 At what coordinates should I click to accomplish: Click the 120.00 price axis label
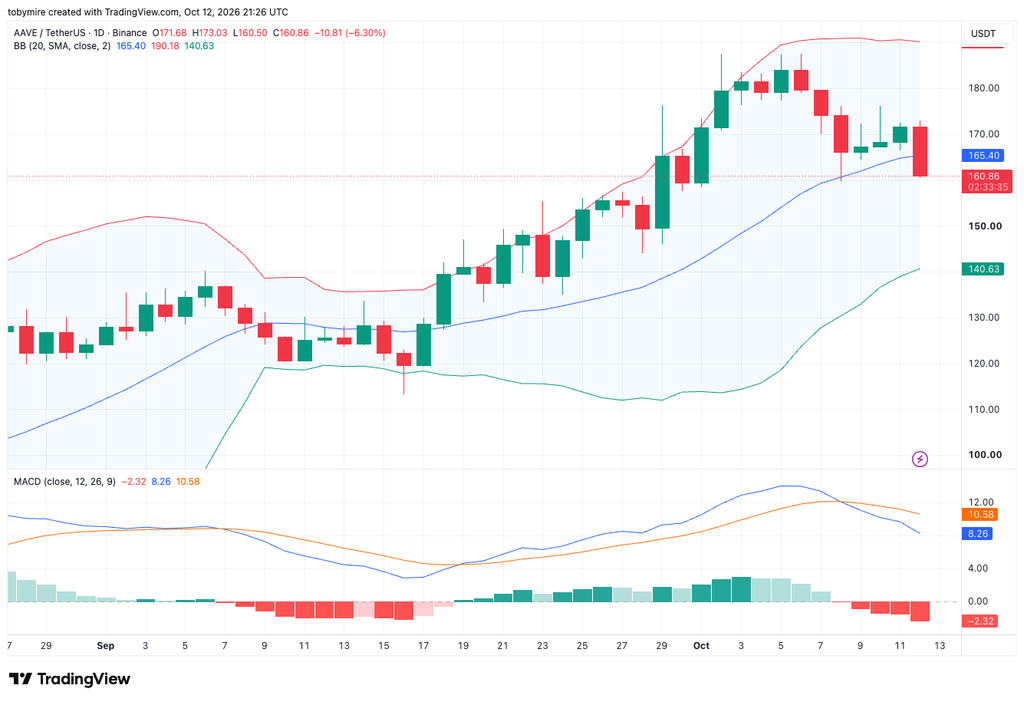[x=984, y=363]
